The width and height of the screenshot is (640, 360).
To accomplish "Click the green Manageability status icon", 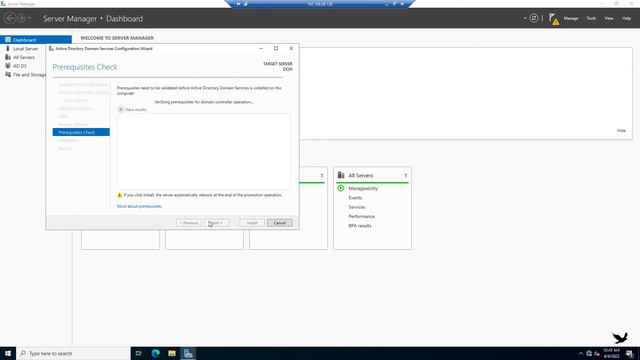I will 341,188.
